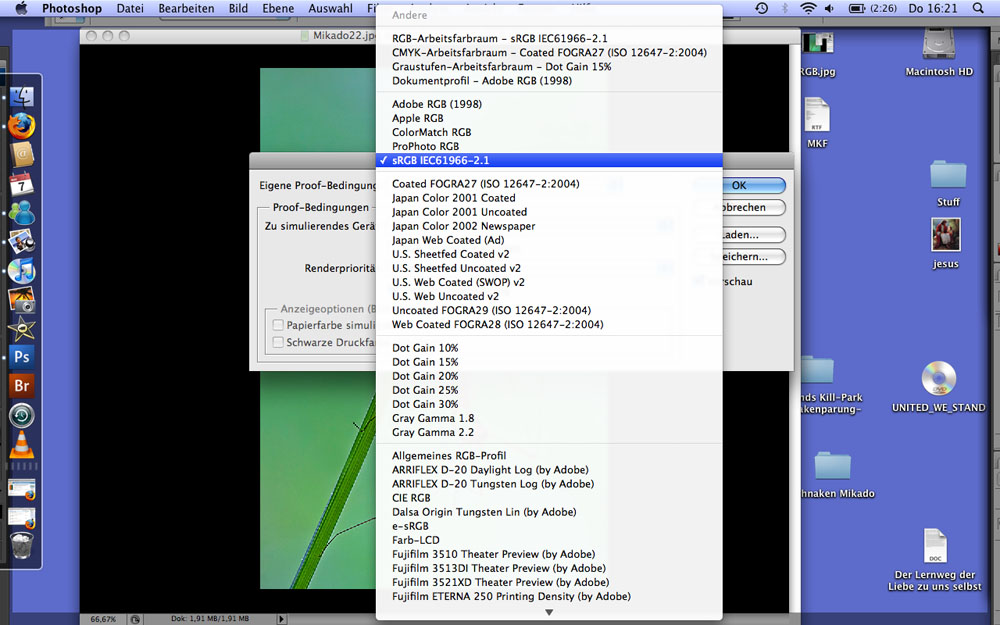
Task: Toggle the Schwarze Druckfarbe checkbox
Action: 279,343
